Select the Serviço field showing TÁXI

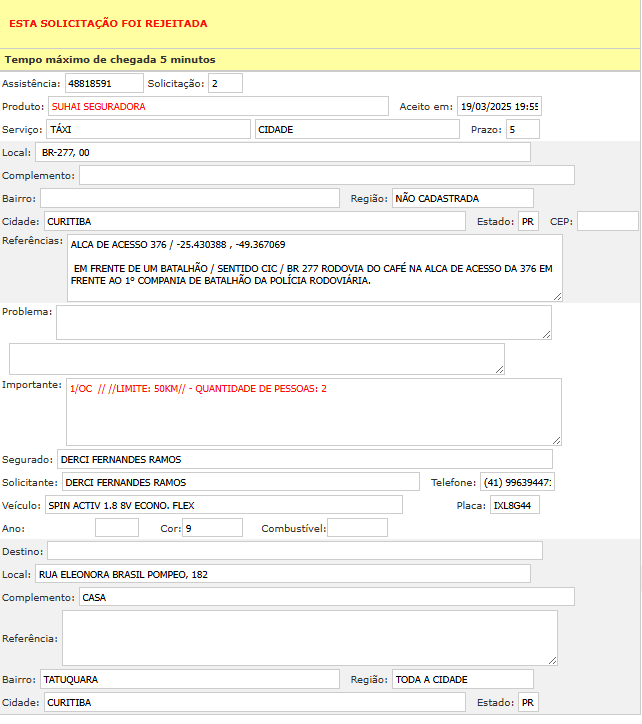pyautogui.click(x=147, y=129)
